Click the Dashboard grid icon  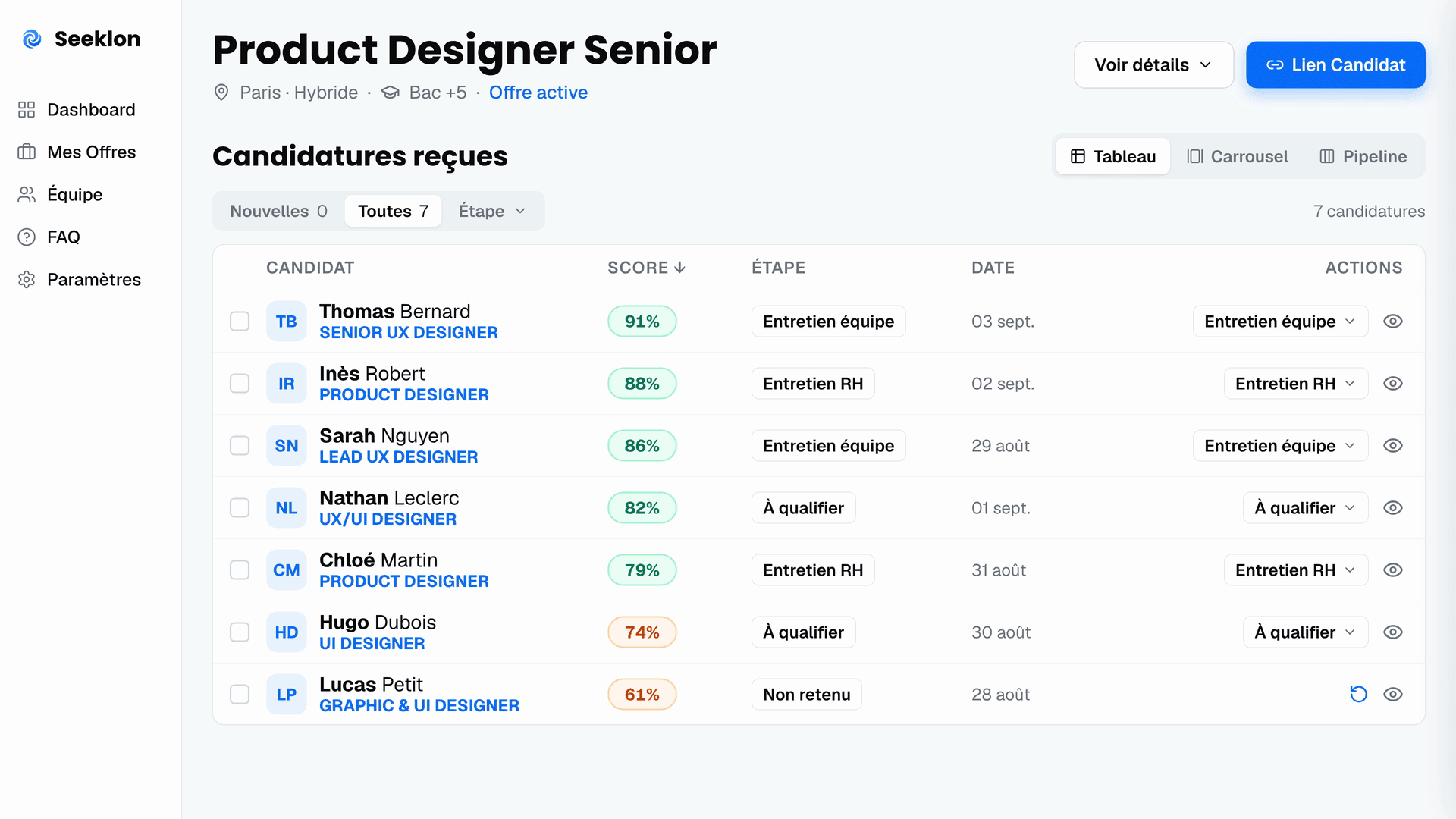[27, 110]
